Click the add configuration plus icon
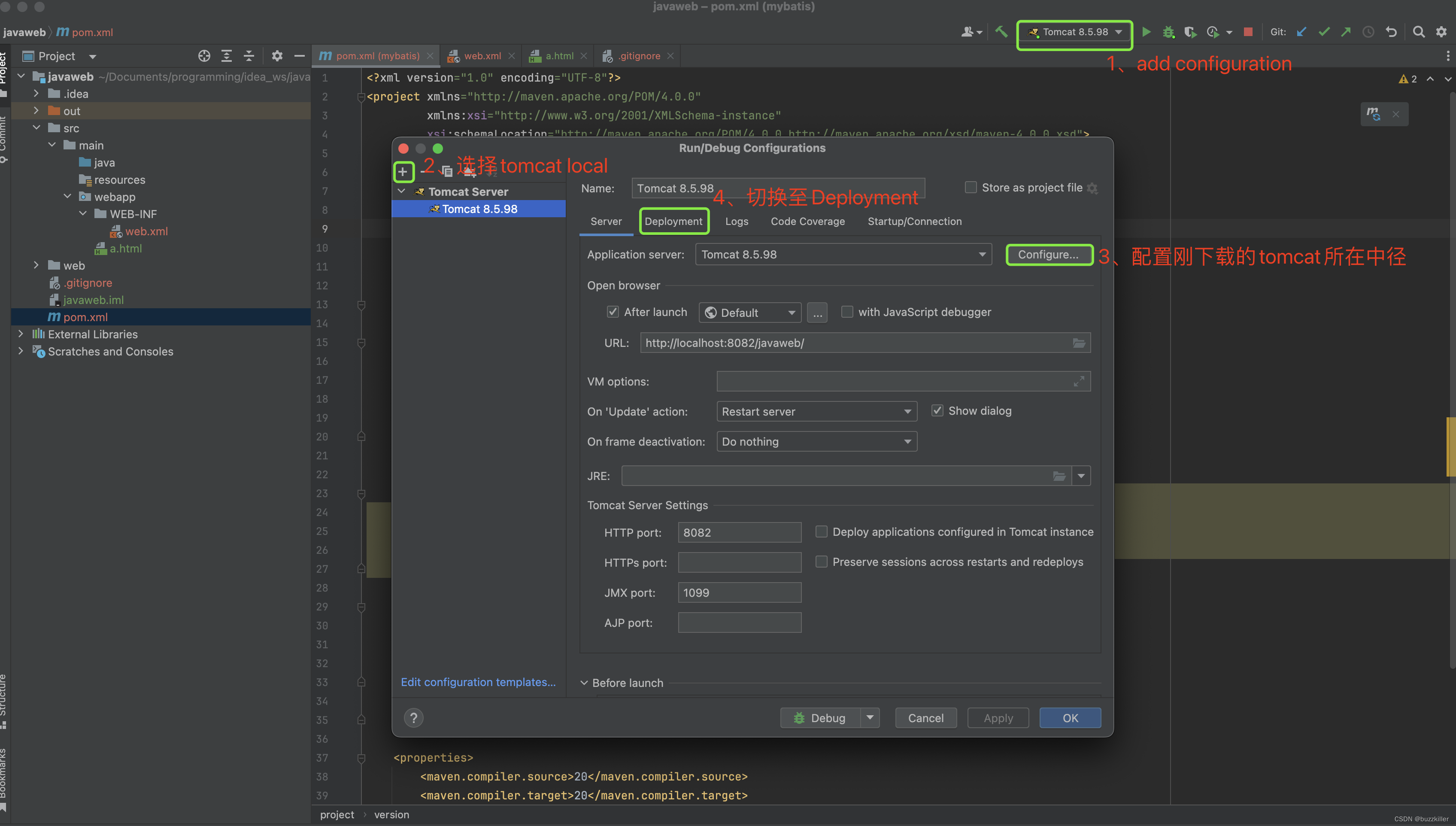 tap(403, 171)
